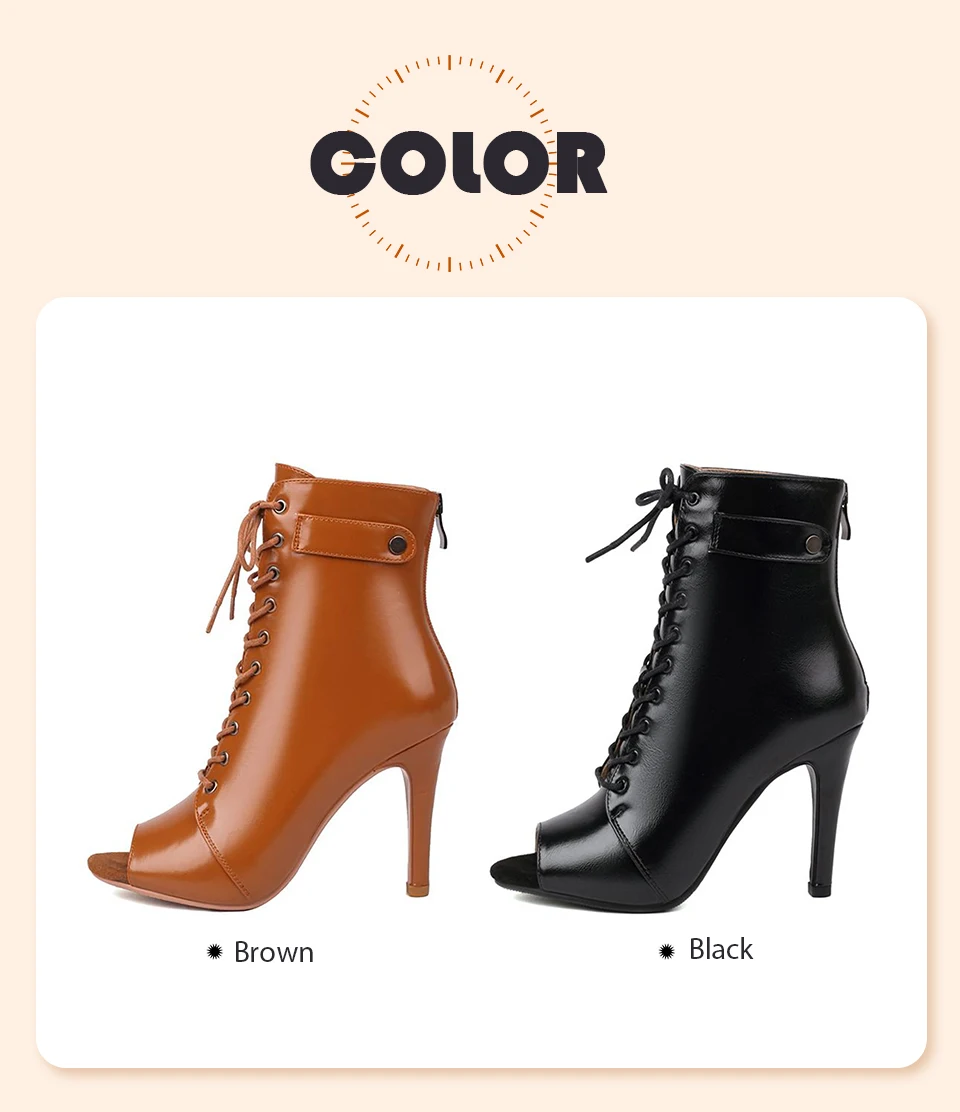Click the COLOR heading text
This screenshot has height=1112, width=960.
(x=459, y=162)
